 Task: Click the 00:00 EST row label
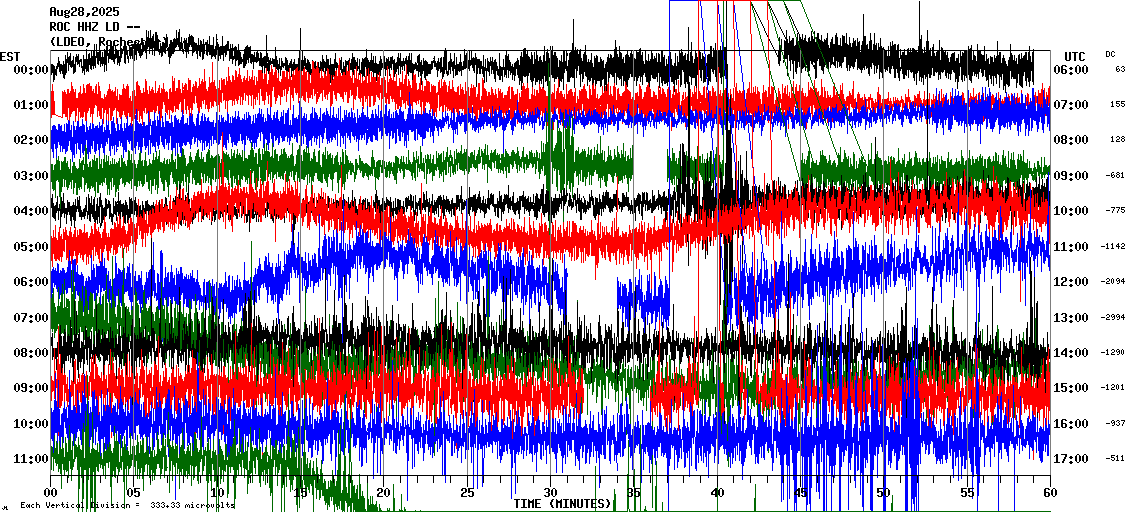pos(30,70)
